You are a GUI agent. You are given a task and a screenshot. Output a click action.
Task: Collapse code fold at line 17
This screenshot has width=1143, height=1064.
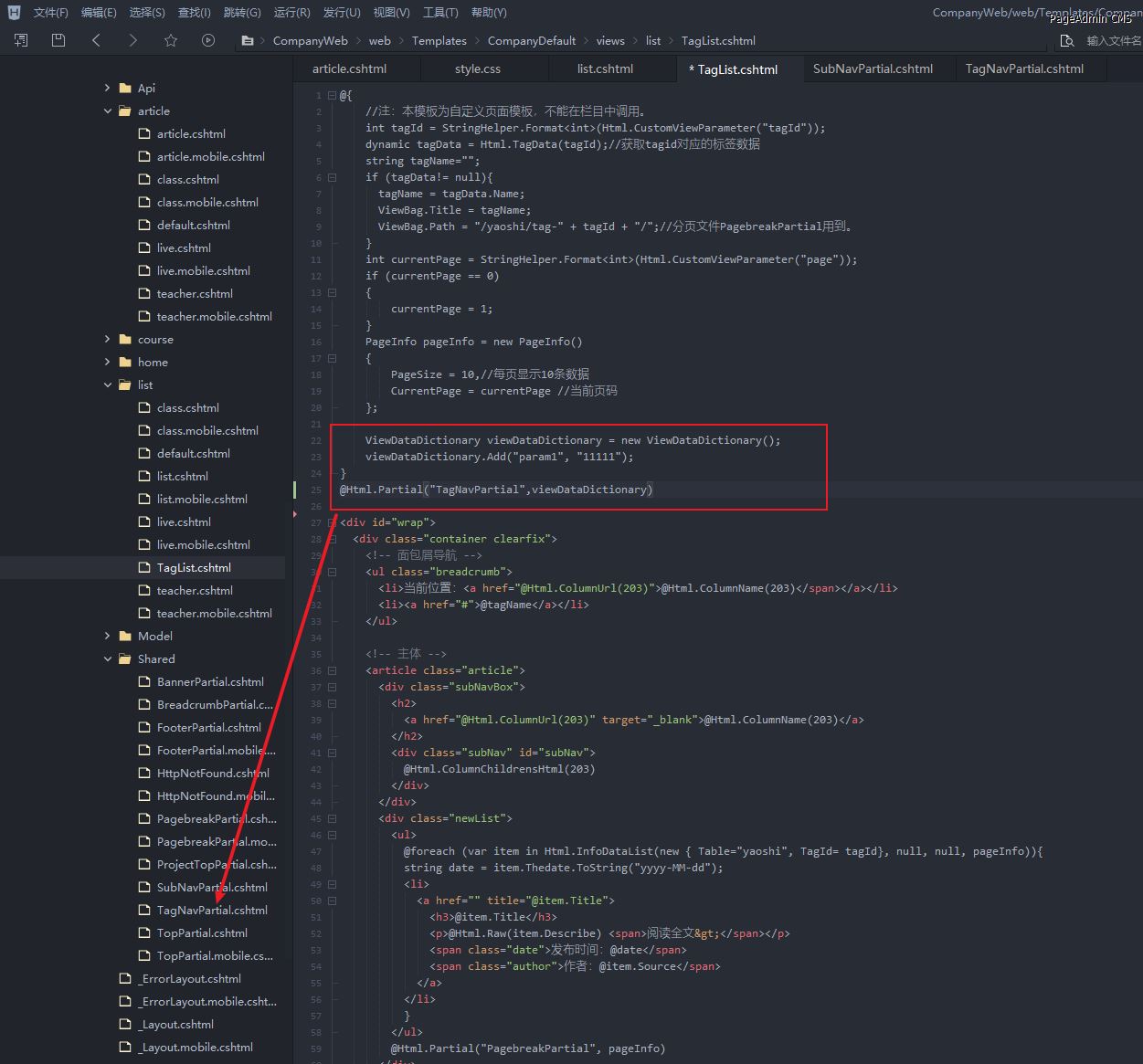pyautogui.click(x=333, y=358)
